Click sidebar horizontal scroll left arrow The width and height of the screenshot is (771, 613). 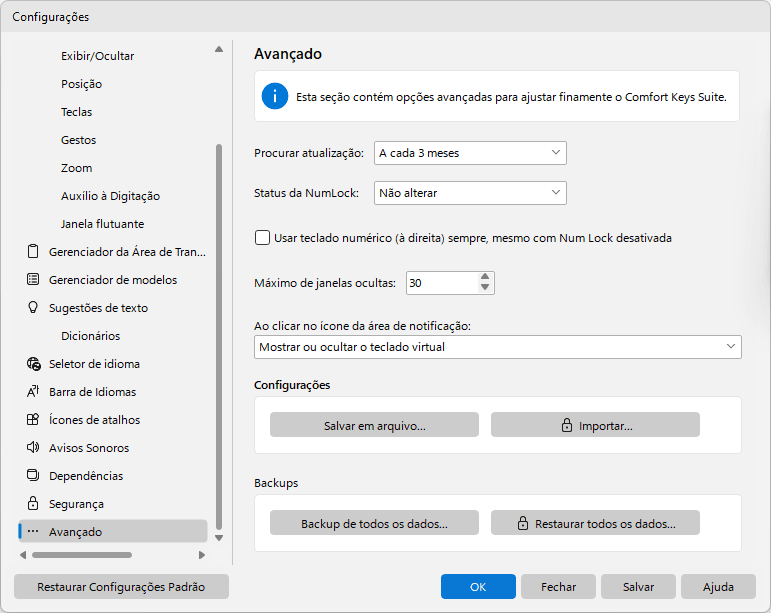(x=23, y=555)
